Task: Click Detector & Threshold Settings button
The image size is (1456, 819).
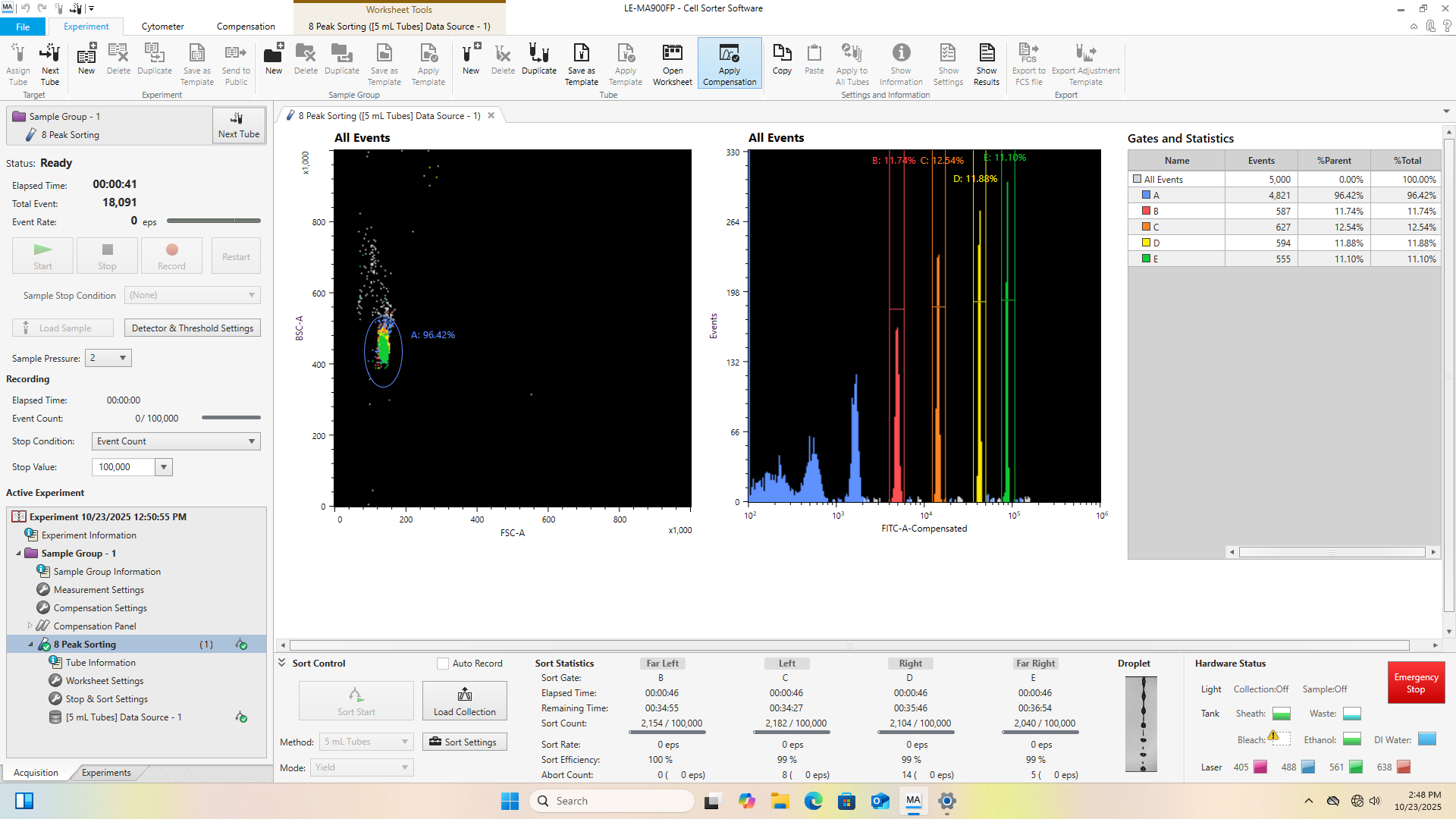Action: (x=193, y=328)
